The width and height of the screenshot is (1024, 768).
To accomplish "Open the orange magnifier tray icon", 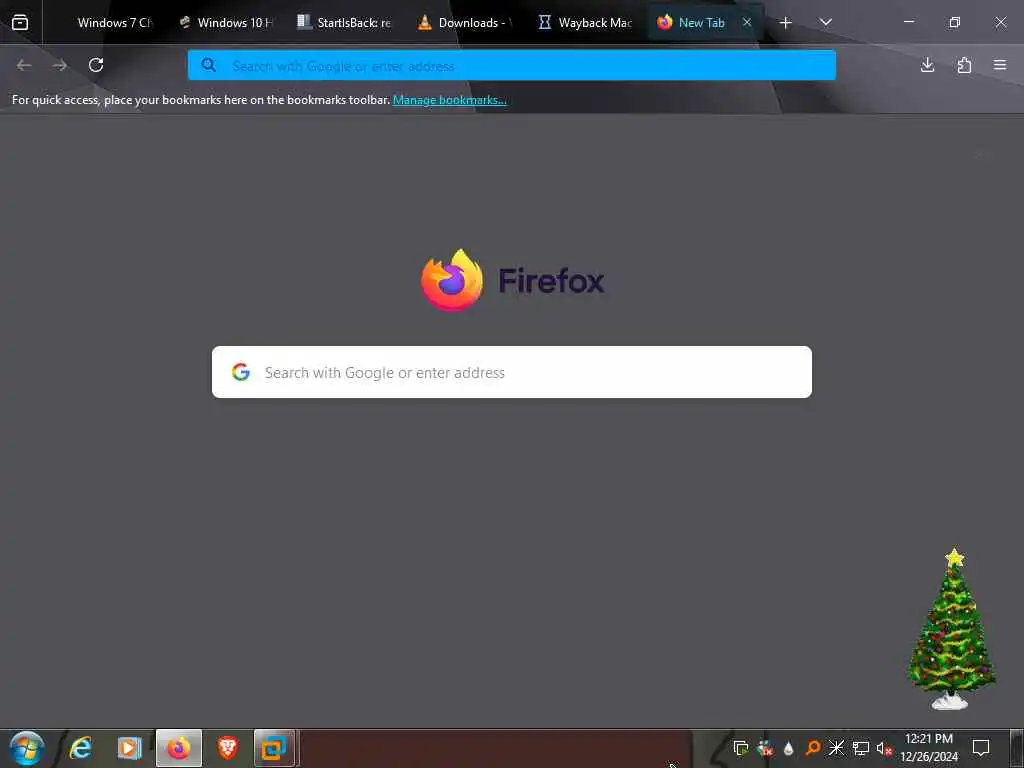I will point(812,748).
